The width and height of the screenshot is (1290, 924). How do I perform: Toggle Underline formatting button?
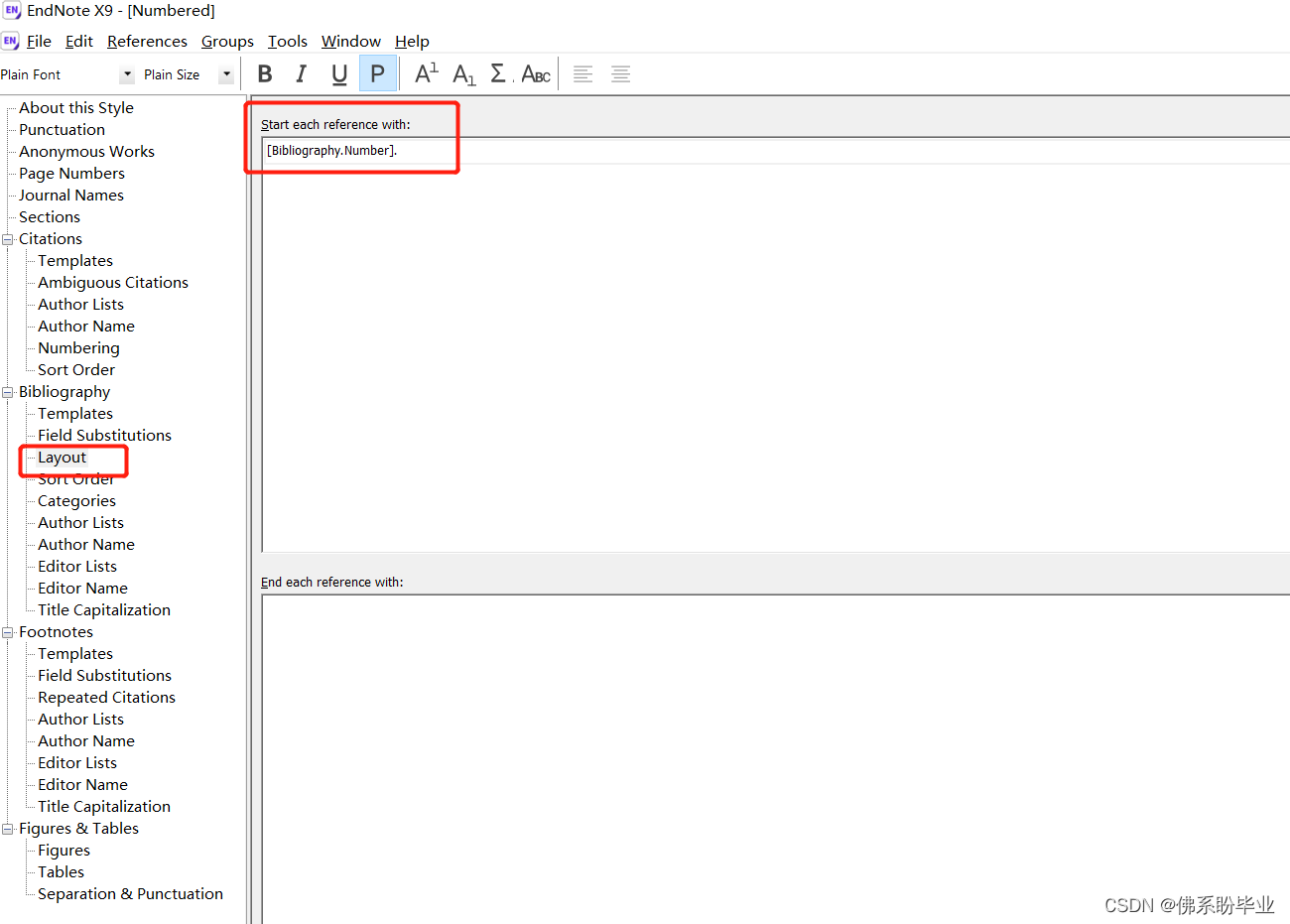[339, 73]
